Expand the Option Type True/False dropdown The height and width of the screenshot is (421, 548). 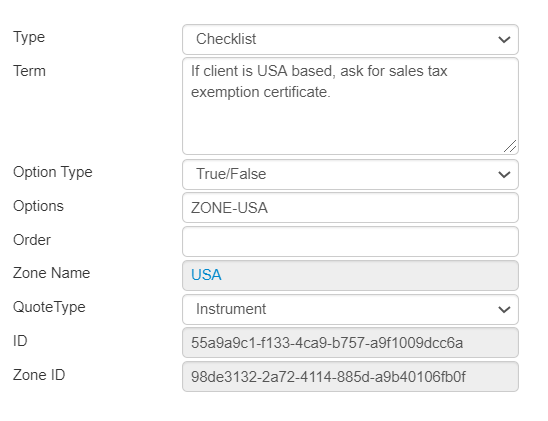tap(350, 174)
